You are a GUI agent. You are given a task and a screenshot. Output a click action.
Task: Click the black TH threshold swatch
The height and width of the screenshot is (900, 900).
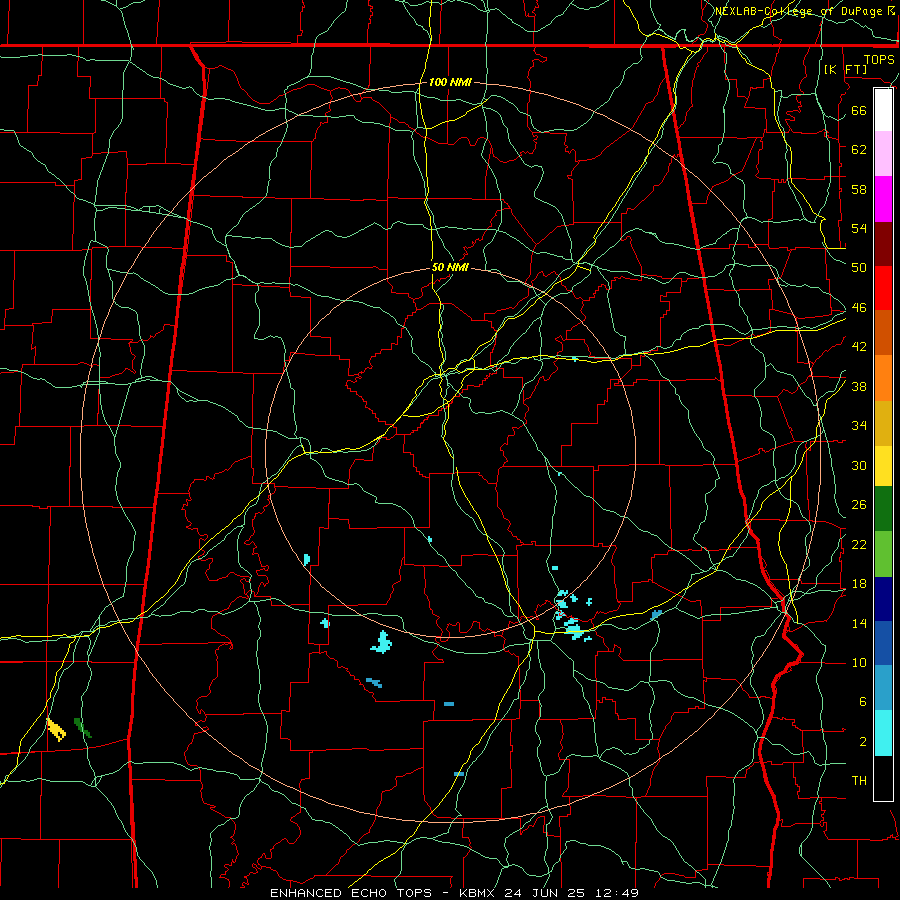883,778
